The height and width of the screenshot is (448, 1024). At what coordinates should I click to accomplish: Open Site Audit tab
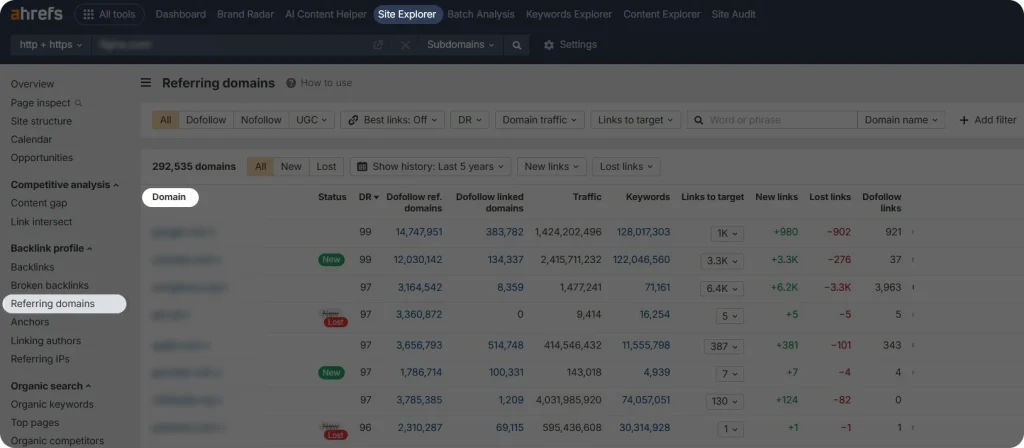coord(733,14)
